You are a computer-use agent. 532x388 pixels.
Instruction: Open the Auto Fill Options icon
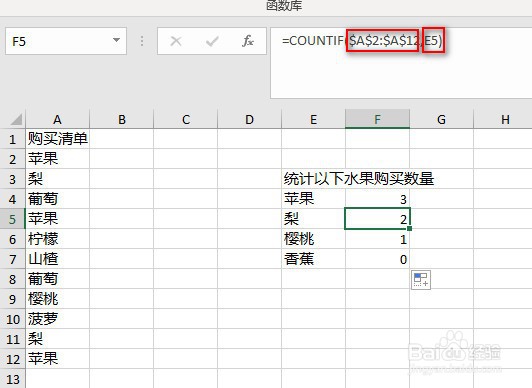point(421,280)
